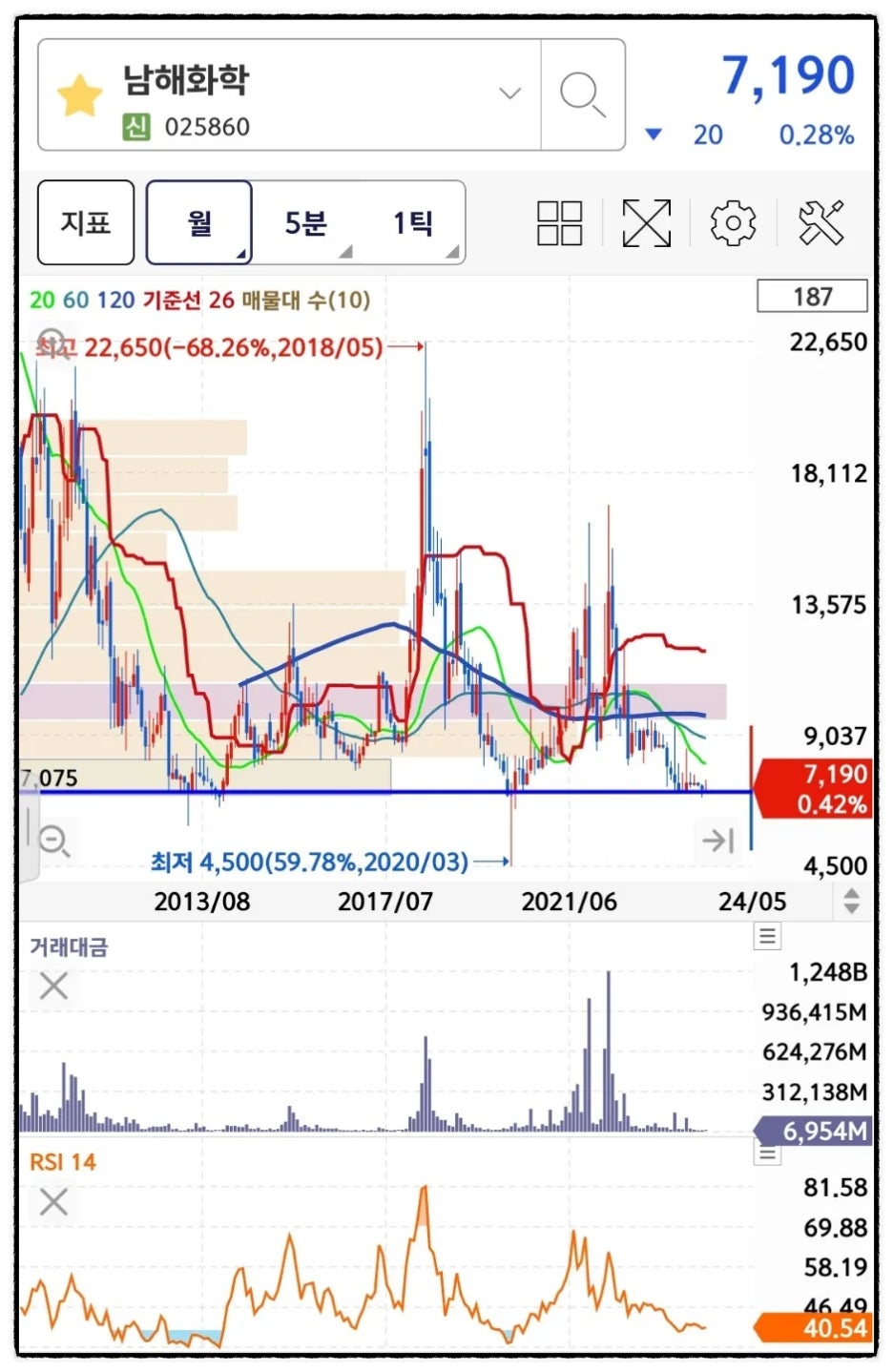Image resolution: width=893 pixels, height=1372 pixels.
Task: Open the 거래대금 panel menu icon
Action: pyautogui.click(x=767, y=936)
